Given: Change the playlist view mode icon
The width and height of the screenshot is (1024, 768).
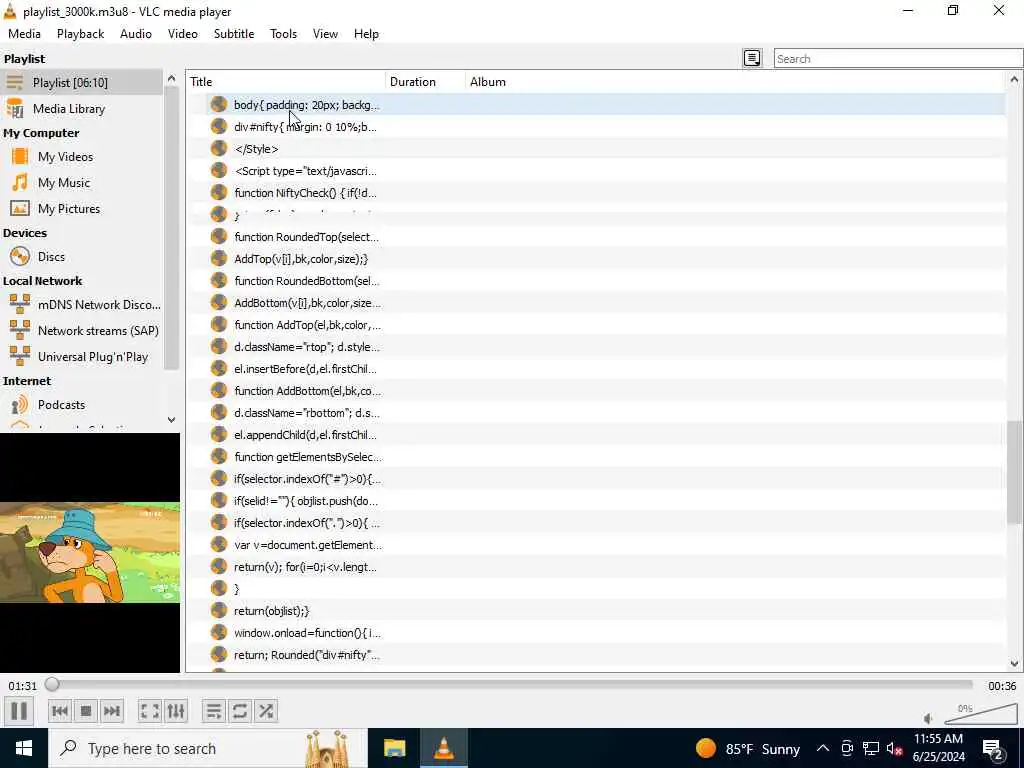Looking at the screenshot, I should [x=752, y=58].
